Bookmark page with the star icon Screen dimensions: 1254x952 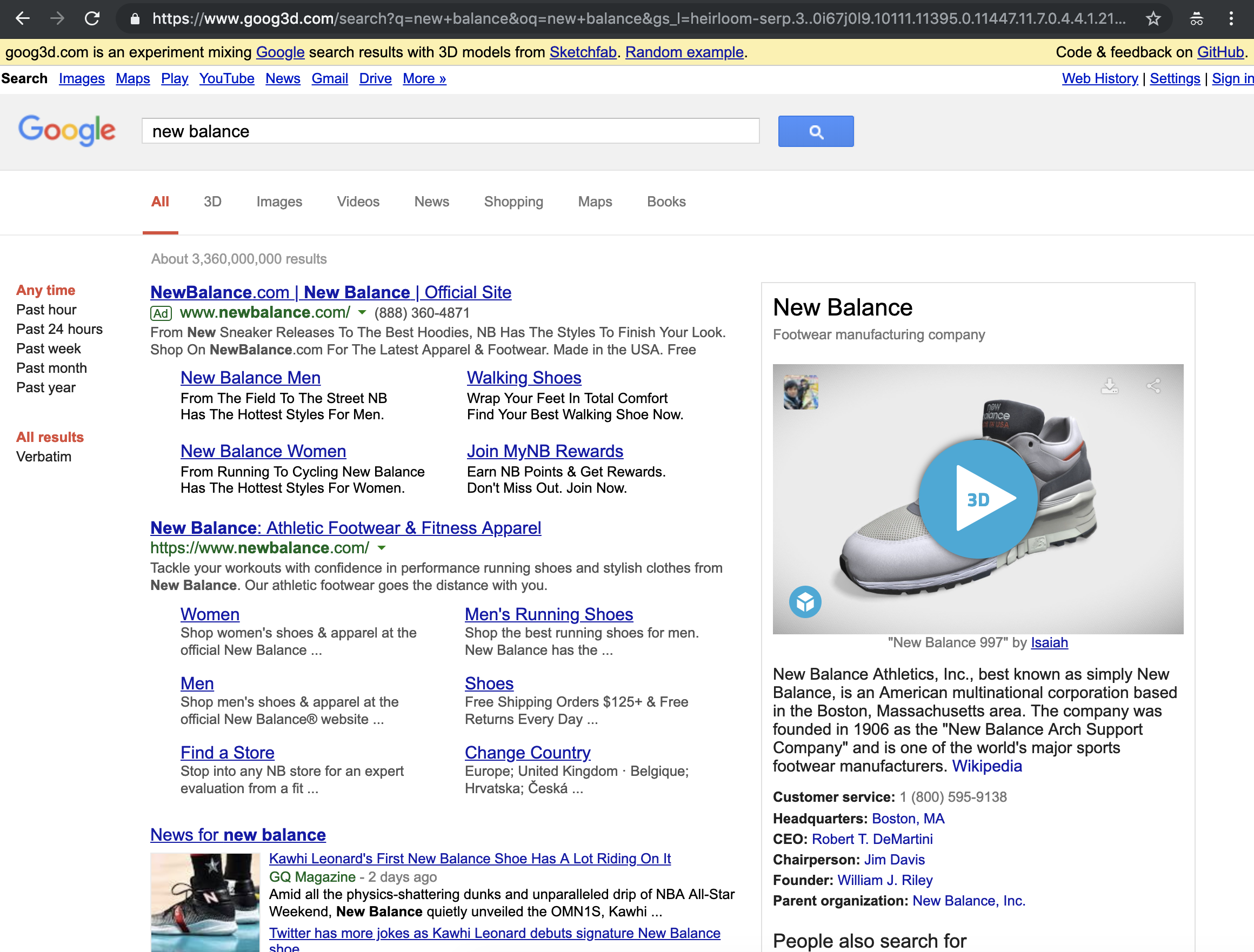coord(1152,19)
